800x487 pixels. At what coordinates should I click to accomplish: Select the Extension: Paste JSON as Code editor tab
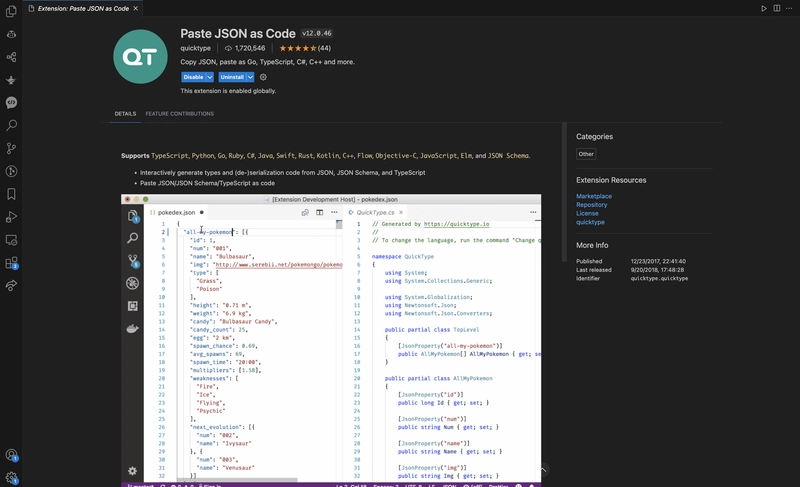[x=83, y=9]
